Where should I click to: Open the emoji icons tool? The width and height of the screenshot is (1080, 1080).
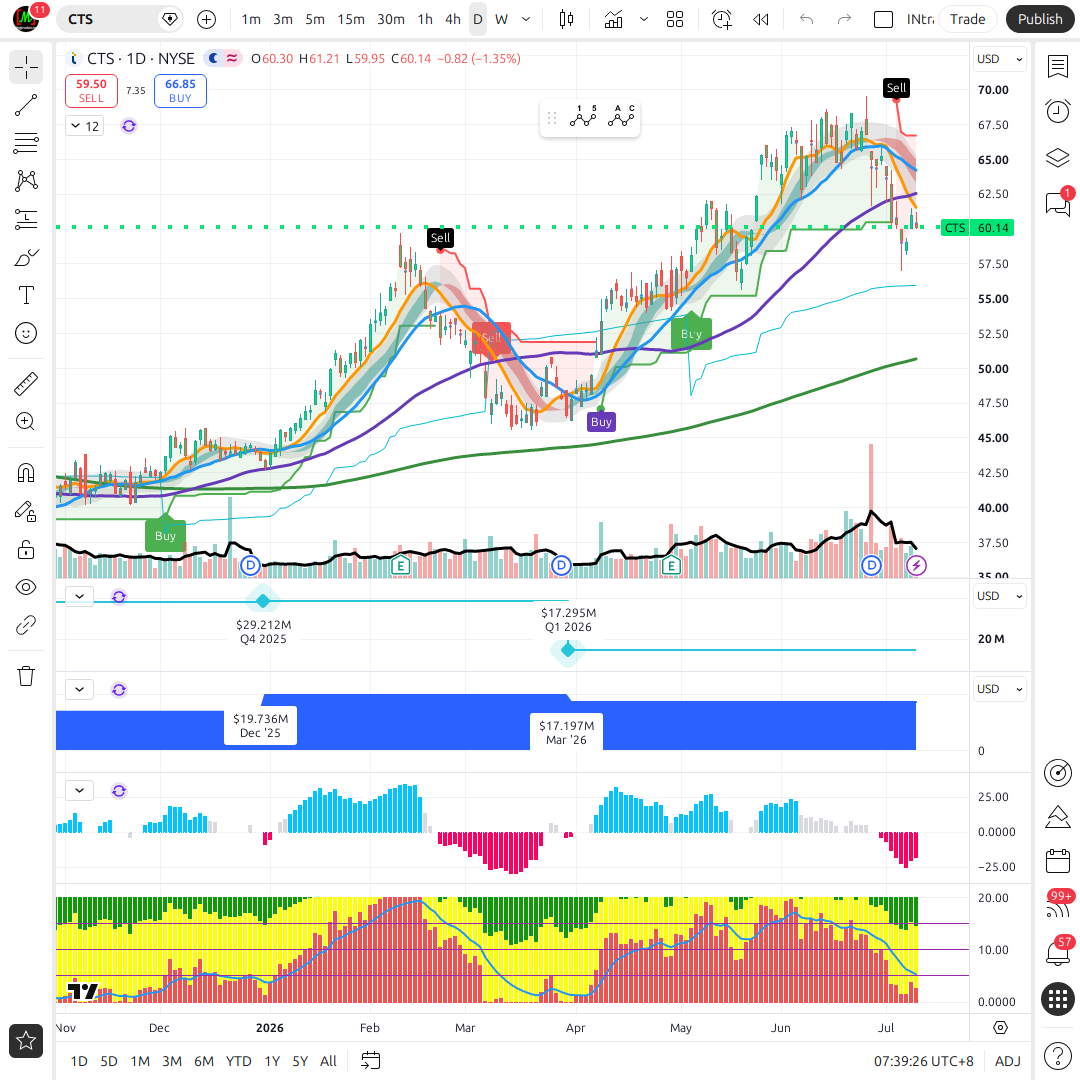point(26,333)
